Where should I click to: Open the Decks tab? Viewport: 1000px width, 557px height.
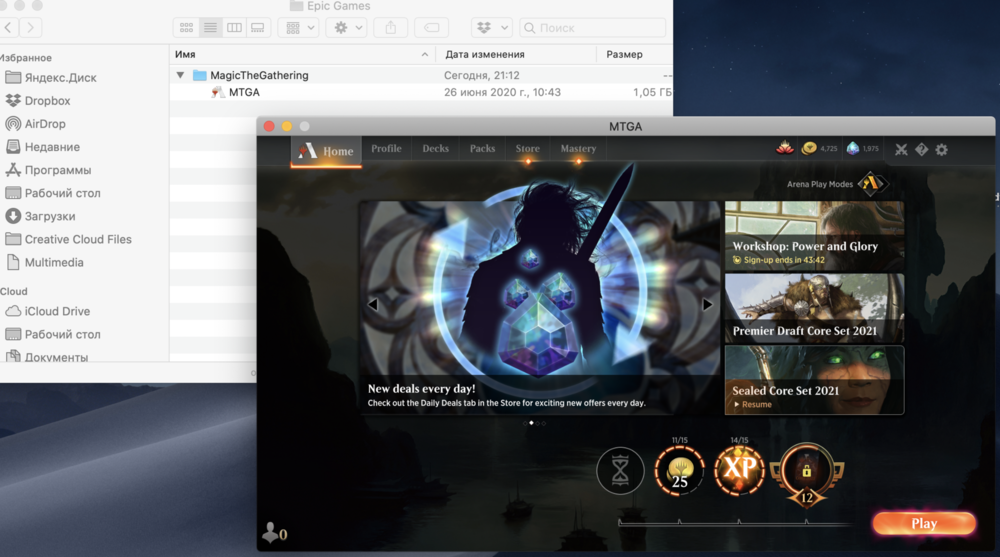coord(435,149)
